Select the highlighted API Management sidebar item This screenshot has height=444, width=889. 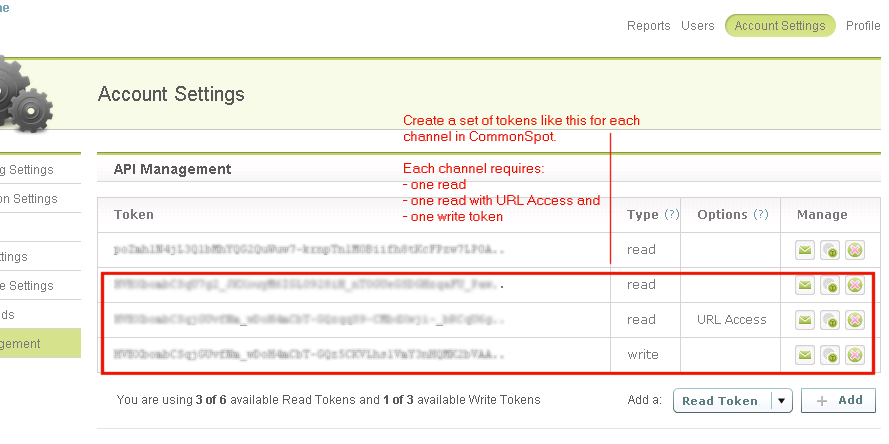pos(35,344)
